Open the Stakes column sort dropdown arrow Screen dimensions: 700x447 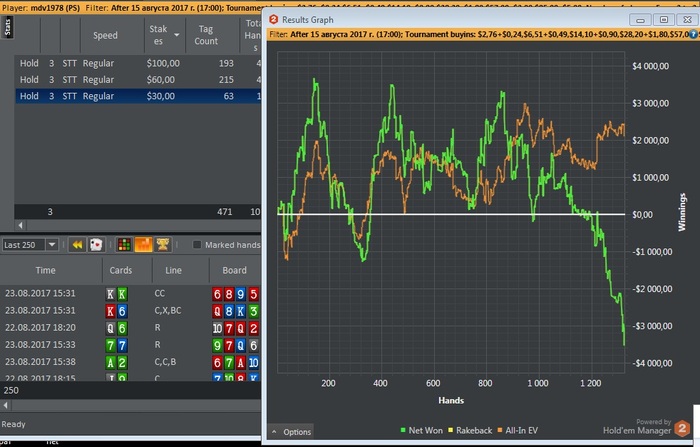click(176, 35)
